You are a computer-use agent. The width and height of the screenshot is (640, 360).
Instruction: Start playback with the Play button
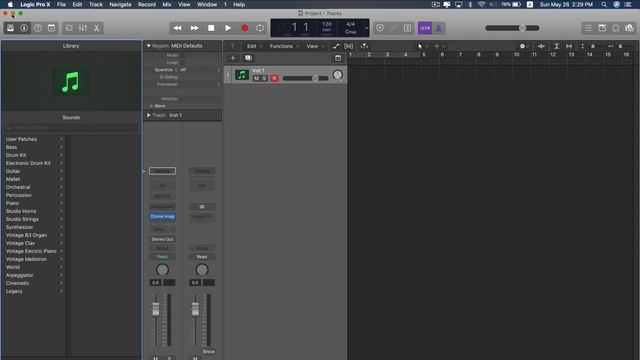(228, 28)
